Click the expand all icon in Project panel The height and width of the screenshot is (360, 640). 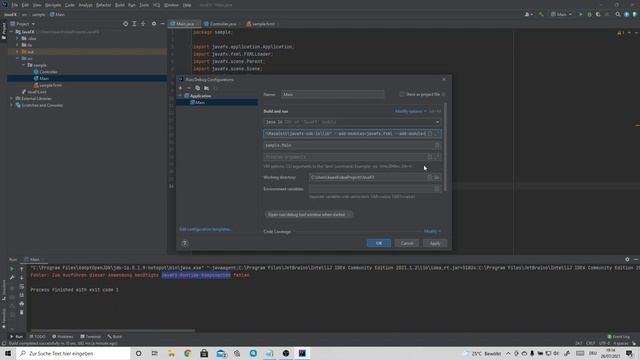tap(134, 24)
